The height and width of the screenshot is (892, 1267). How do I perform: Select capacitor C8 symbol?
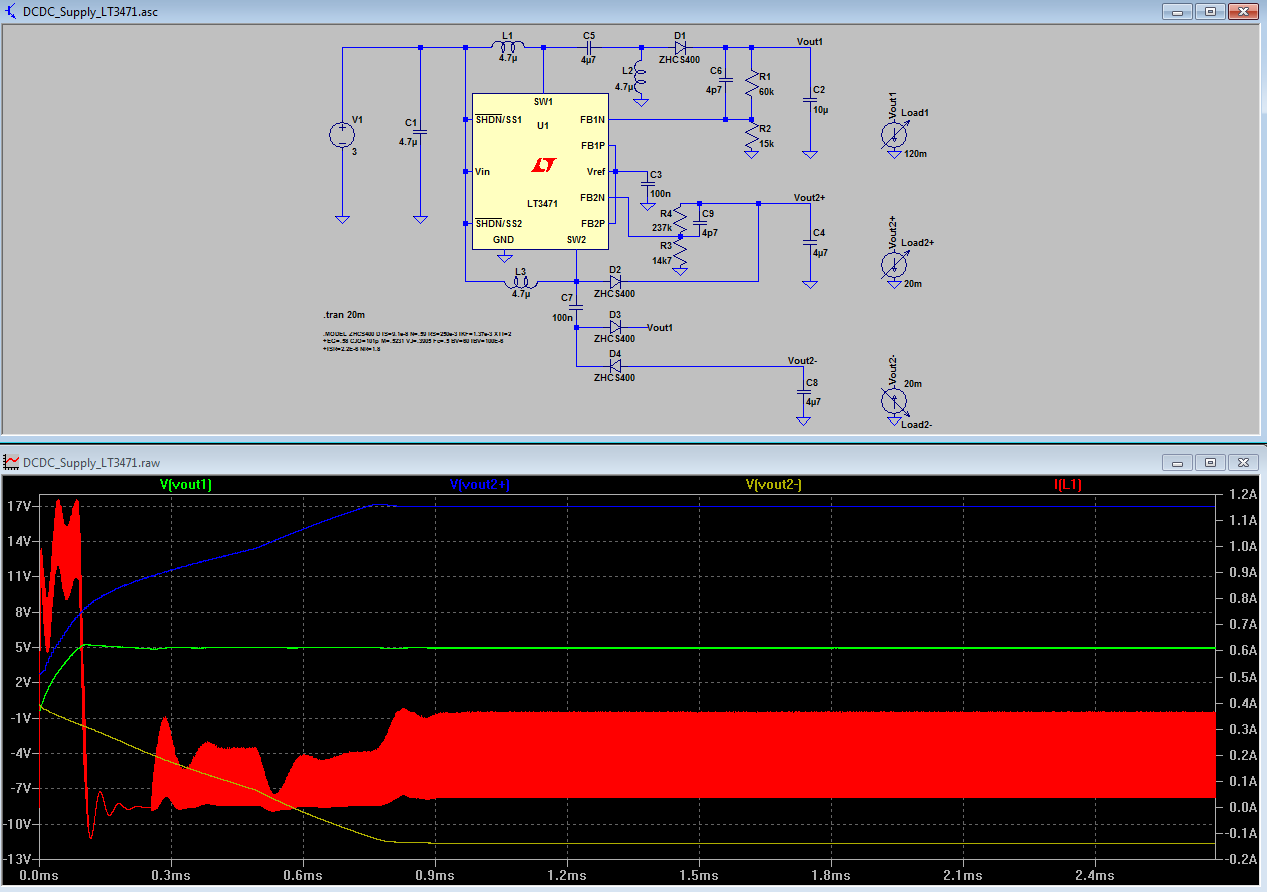click(x=803, y=393)
